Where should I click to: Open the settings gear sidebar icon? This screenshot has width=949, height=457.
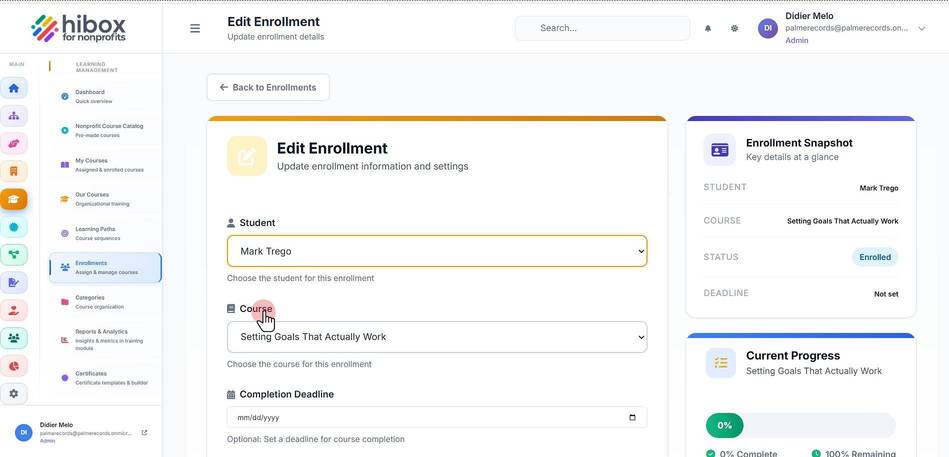[14, 393]
